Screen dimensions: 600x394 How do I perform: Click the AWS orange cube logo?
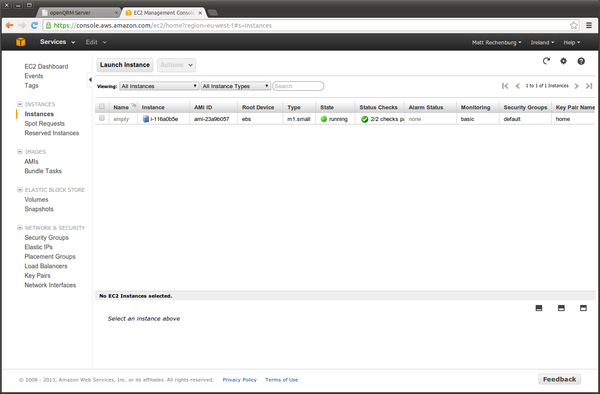tap(21, 42)
